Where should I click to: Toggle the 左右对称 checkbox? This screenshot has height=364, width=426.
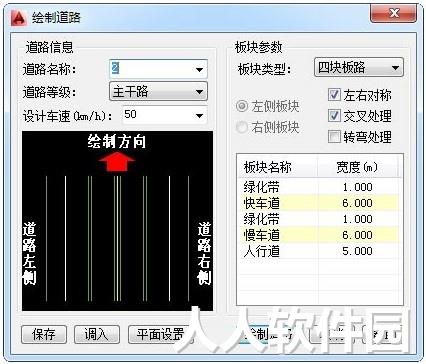coord(334,95)
